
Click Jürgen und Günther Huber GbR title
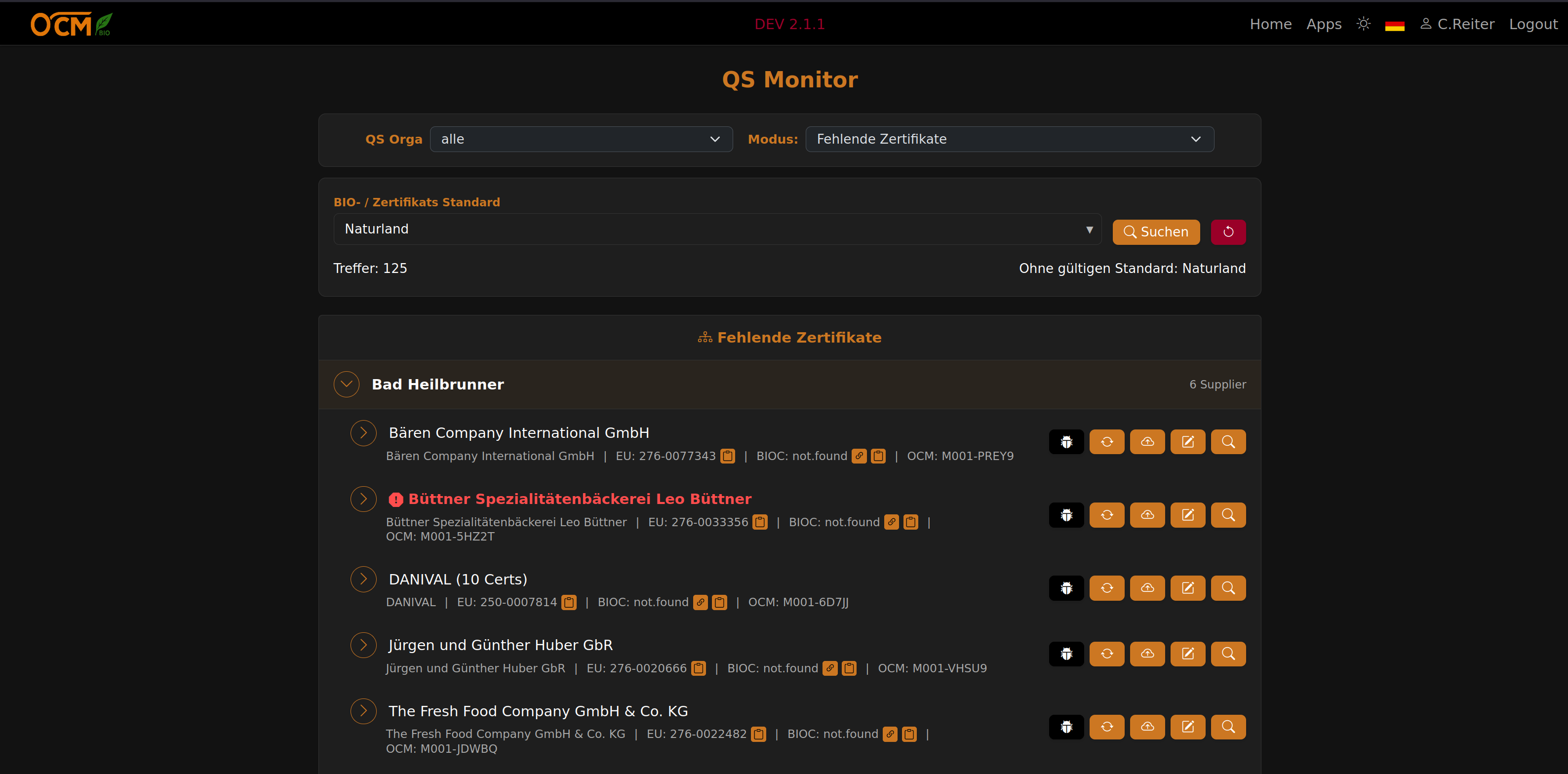[500, 645]
